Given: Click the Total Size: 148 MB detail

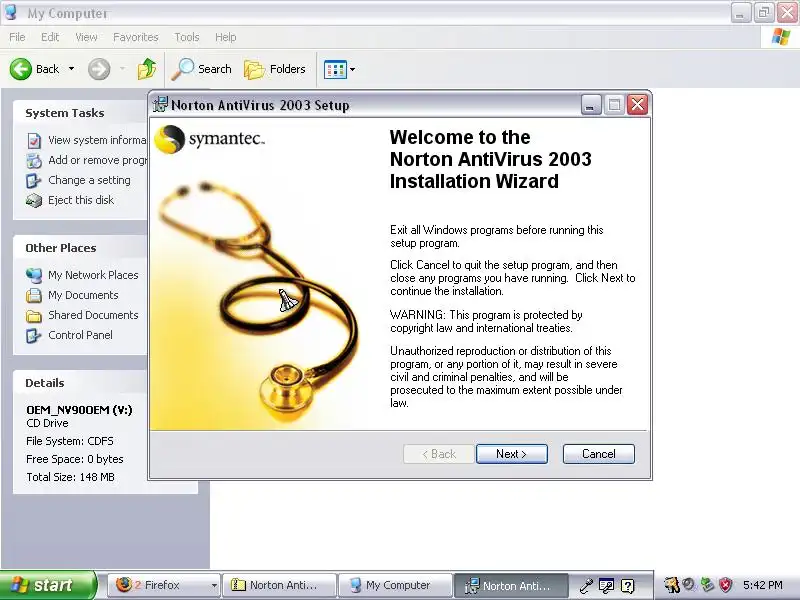Looking at the screenshot, I should tap(70, 477).
